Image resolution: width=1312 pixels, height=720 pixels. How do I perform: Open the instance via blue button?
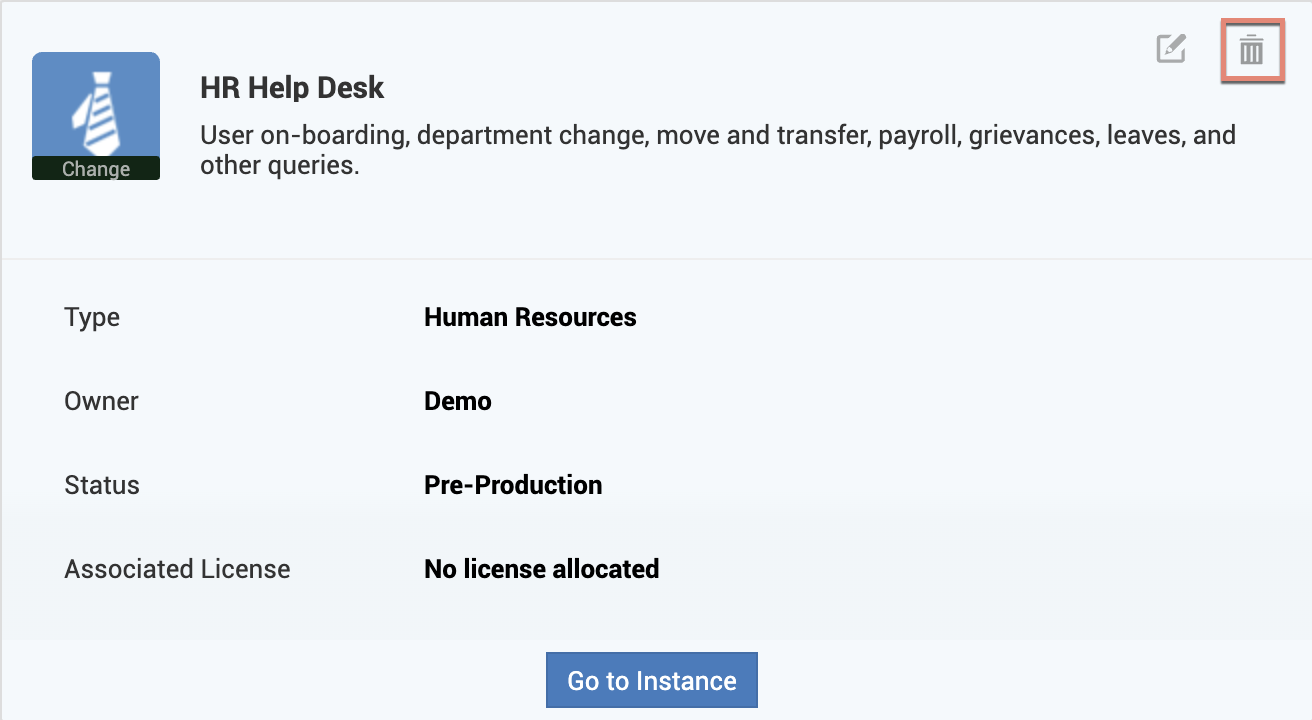(651, 681)
